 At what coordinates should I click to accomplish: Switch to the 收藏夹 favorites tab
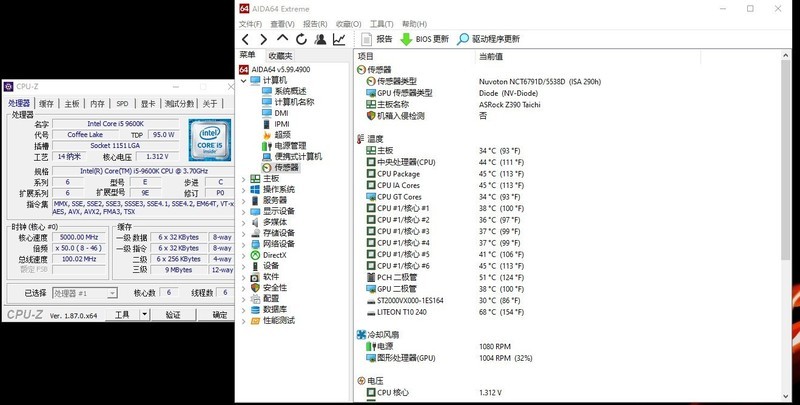(281, 56)
